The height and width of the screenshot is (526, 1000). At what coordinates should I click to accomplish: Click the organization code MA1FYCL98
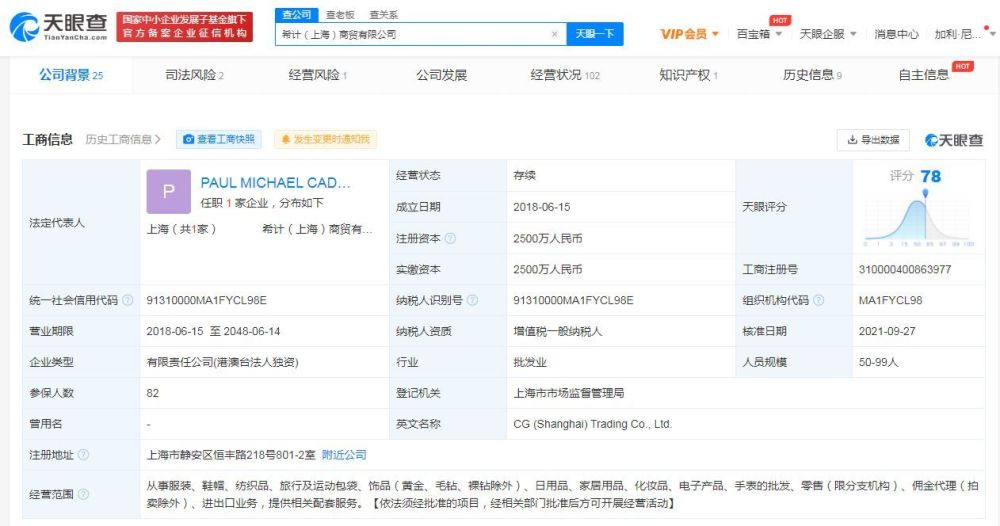coord(890,300)
